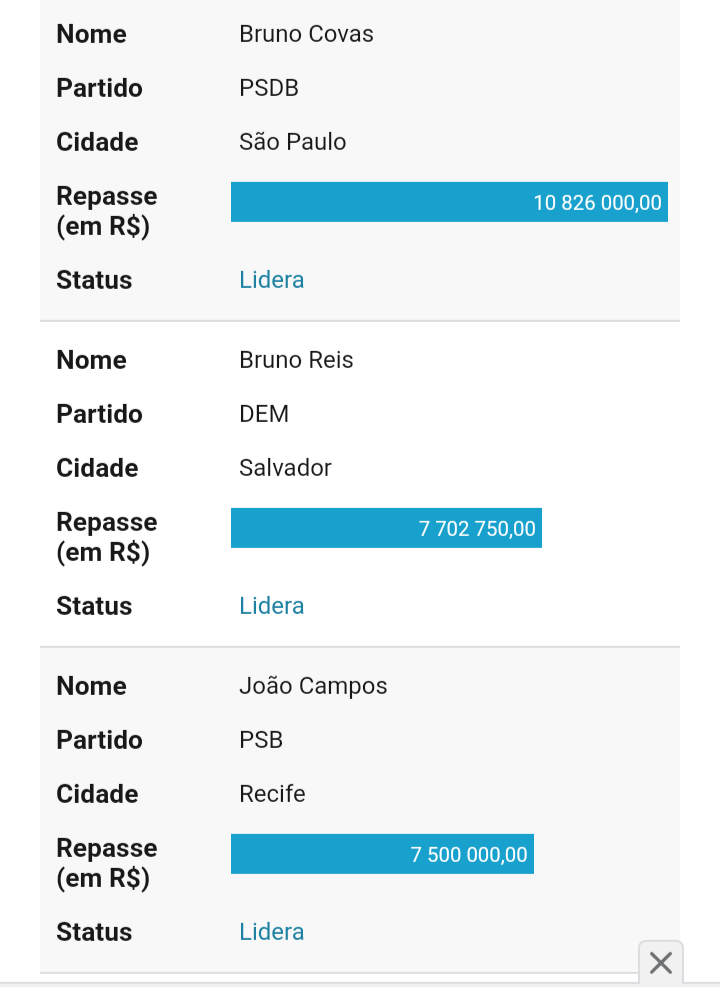
Task: Click the Lidera status for Bruno Reis
Action: pos(272,606)
